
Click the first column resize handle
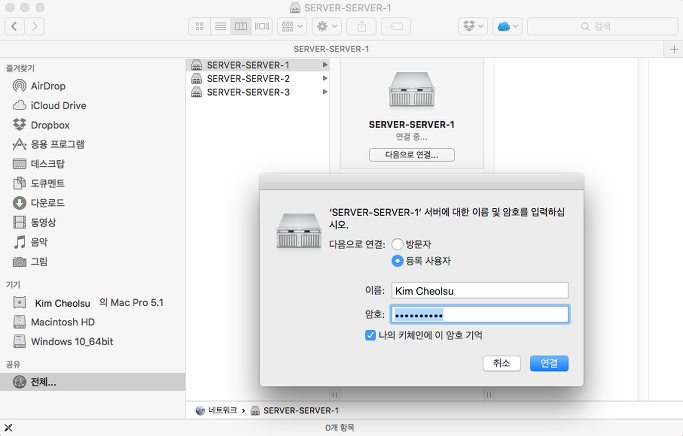335,395
